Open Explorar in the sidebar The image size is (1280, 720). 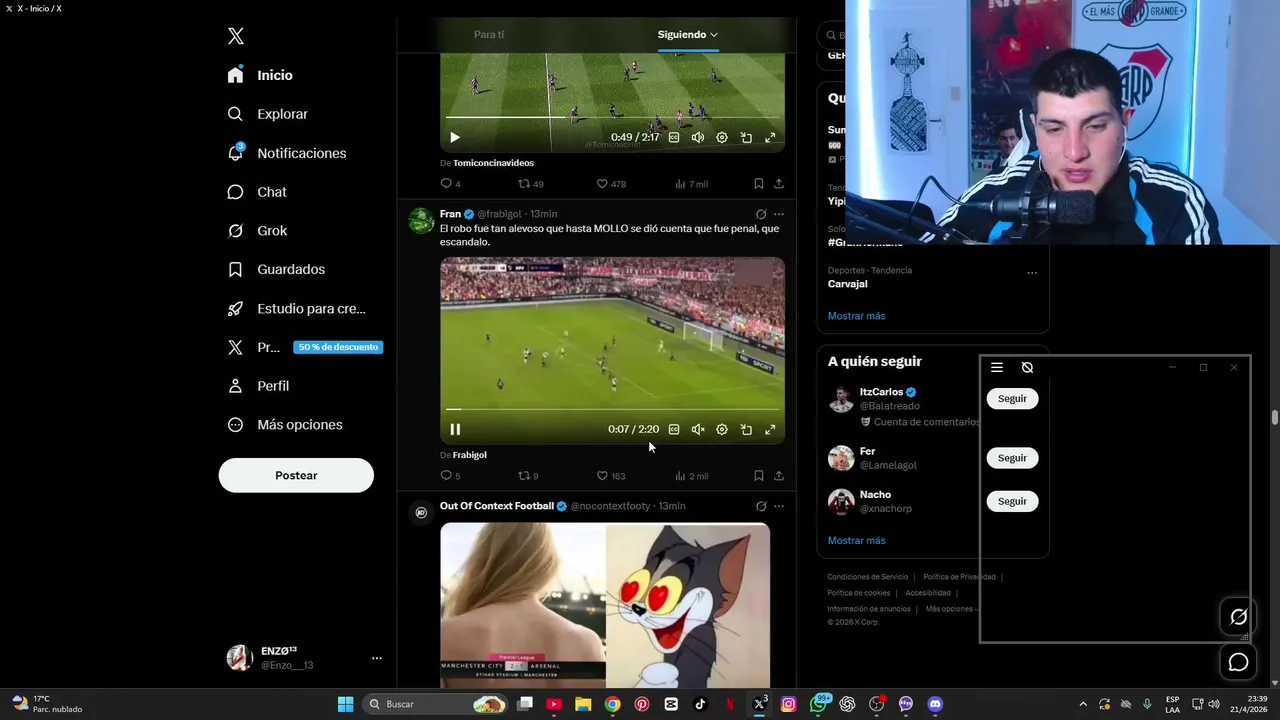click(x=267, y=114)
